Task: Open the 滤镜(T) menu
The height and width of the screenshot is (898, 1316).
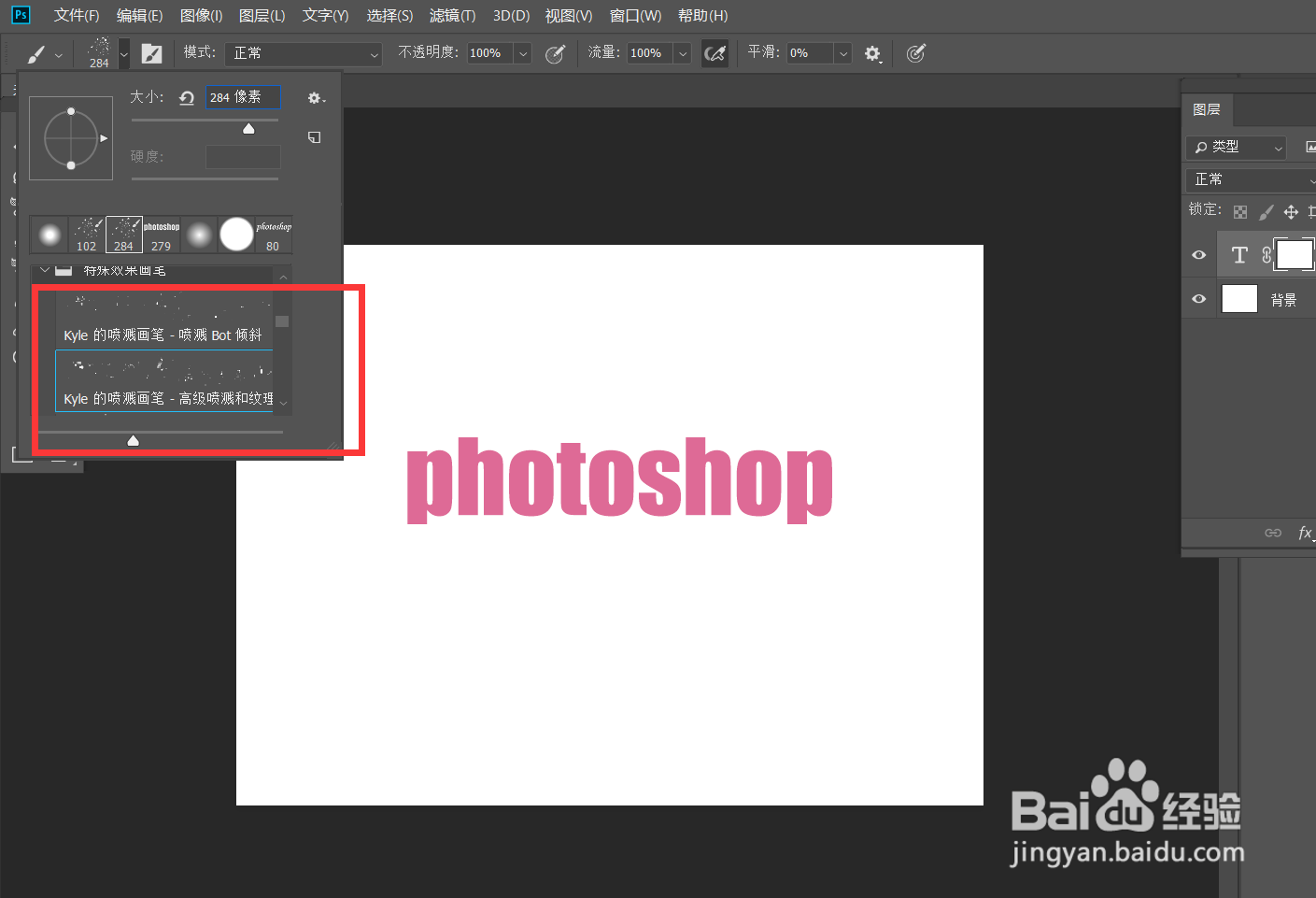Action: pos(452,16)
